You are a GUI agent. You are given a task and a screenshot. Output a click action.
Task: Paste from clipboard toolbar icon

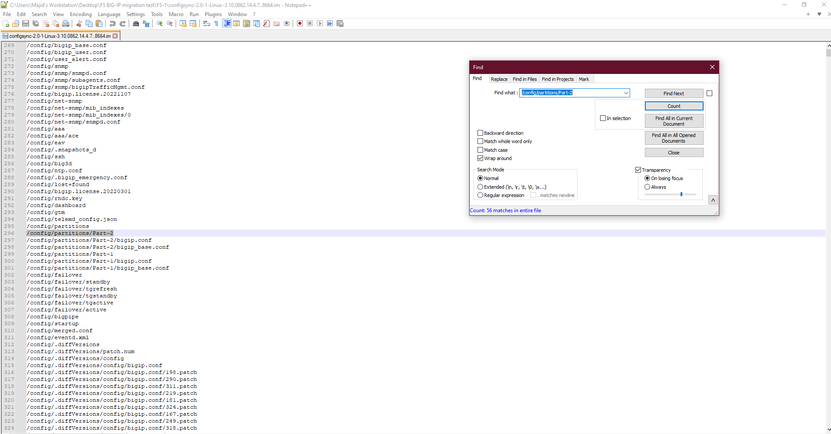click(x=99, y=24)
